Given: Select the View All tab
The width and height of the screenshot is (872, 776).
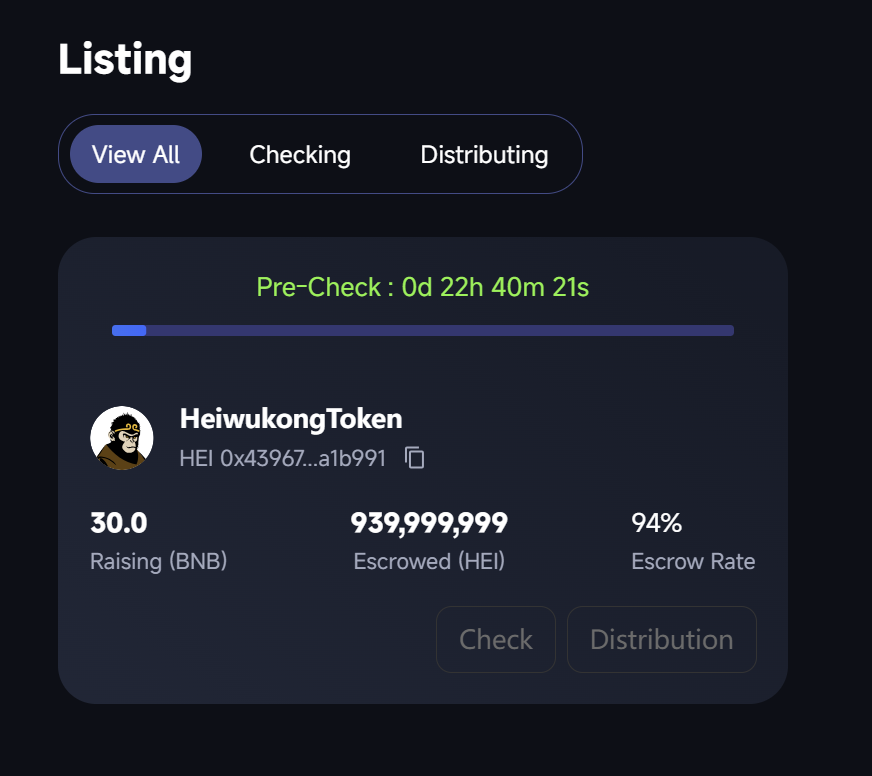Looking at the screenshot, I should (136, 155).
